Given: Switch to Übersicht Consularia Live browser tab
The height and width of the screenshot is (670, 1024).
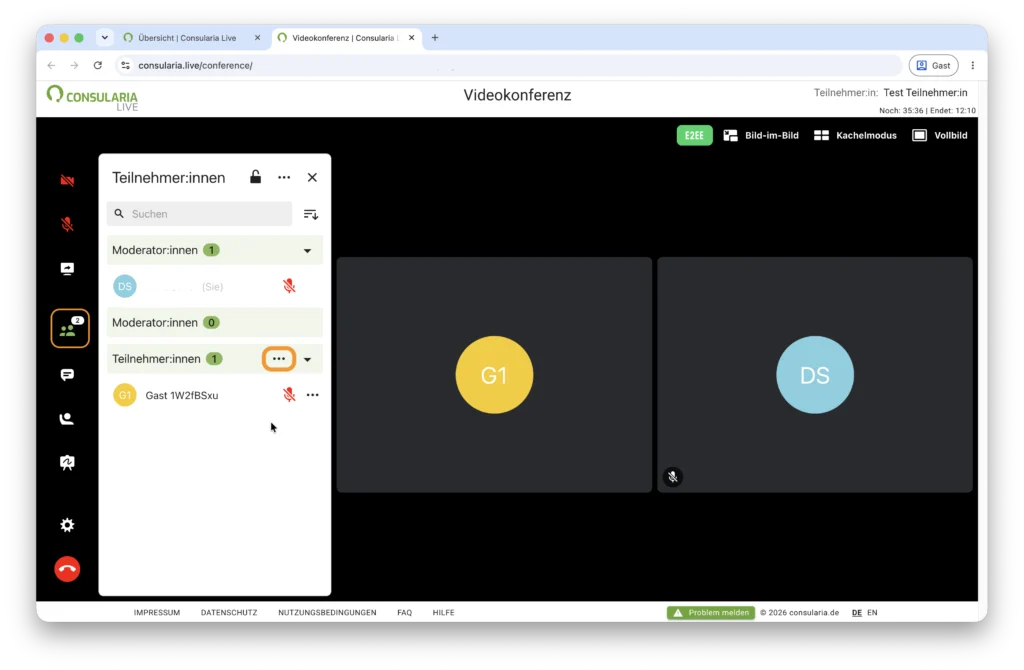Looking at the screenshot, I should 187,38.
